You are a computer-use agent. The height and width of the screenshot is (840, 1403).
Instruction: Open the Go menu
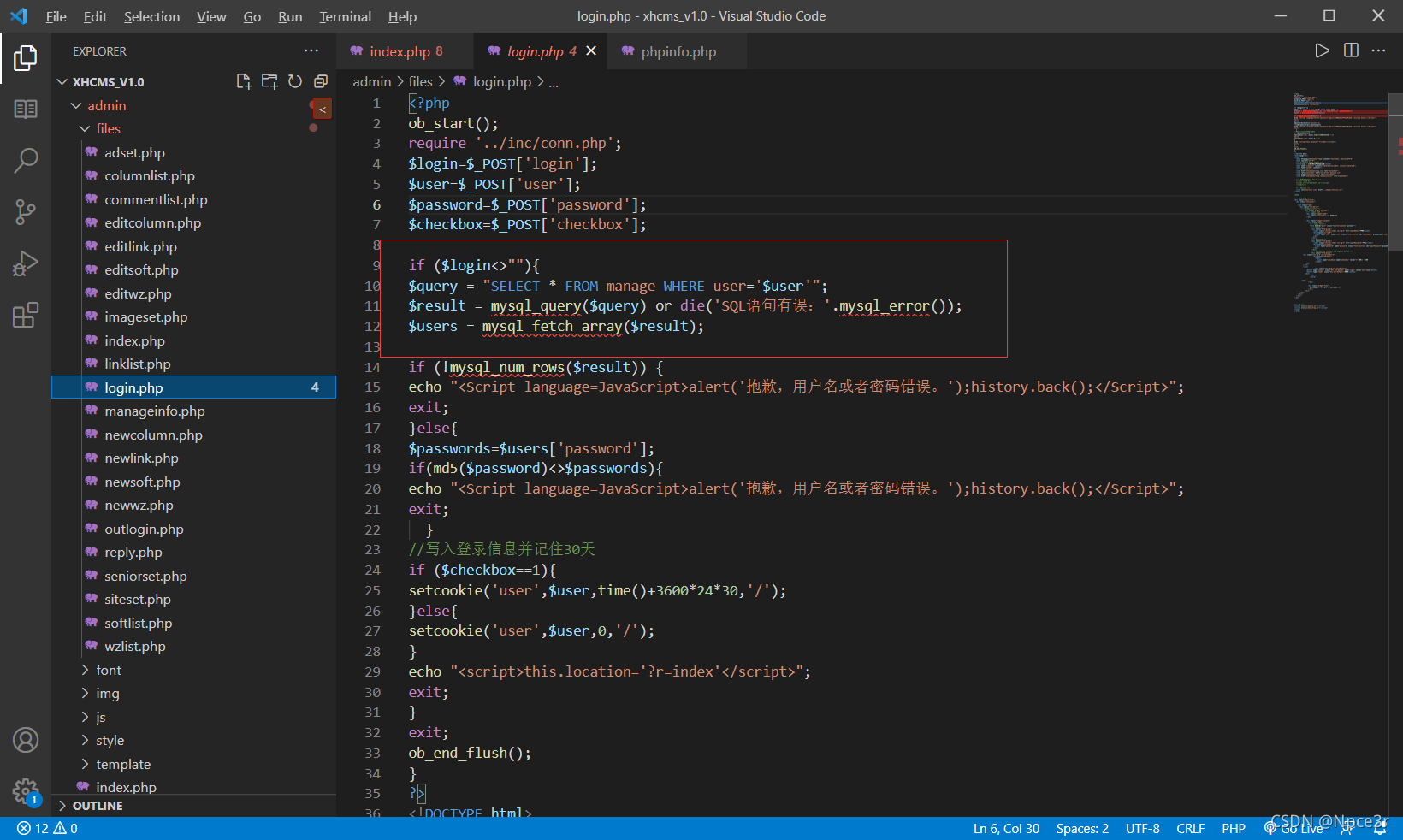point(252,16)
